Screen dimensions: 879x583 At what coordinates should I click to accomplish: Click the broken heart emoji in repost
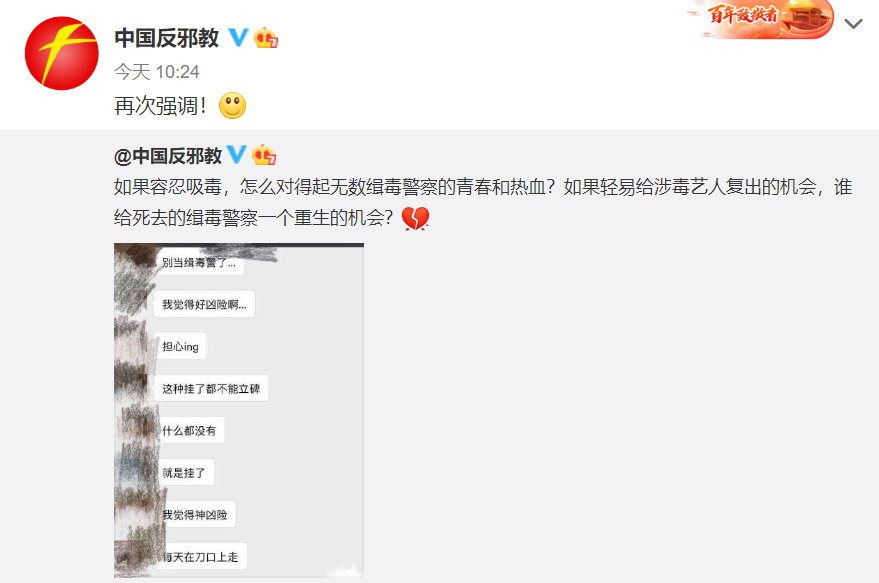pyautogui.click(x=415, y=218)
